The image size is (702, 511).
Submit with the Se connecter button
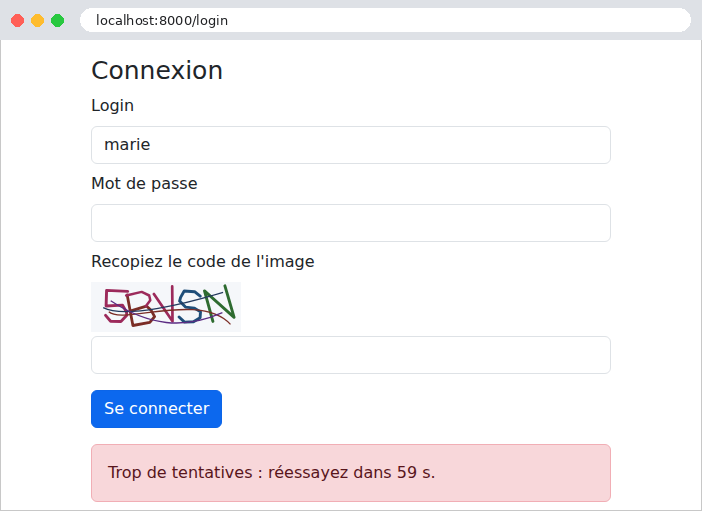click(x=156, y=409)
